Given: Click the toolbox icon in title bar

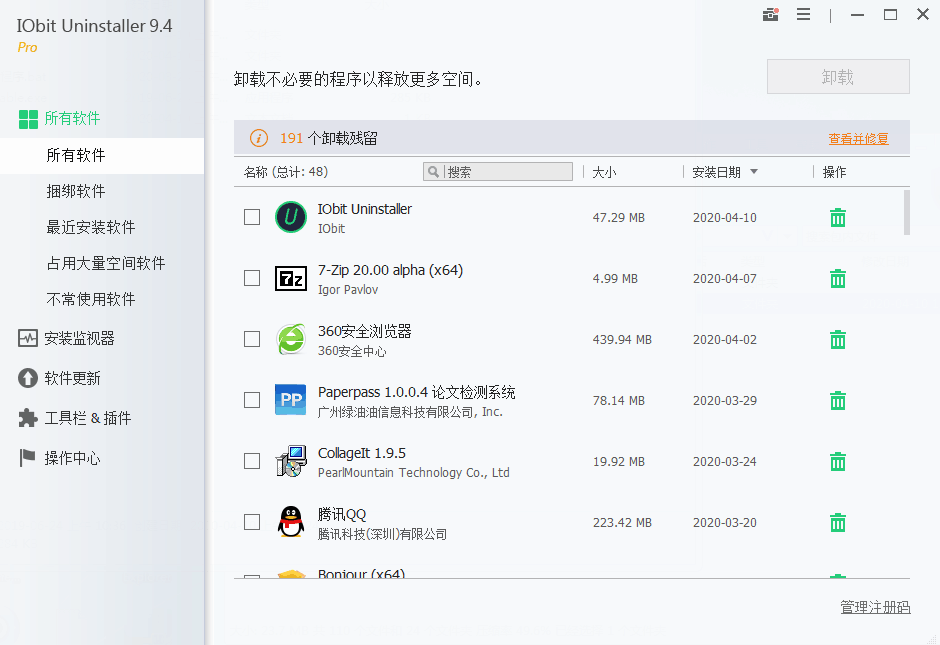Looking at the screenshot, I should click(770, 15).
